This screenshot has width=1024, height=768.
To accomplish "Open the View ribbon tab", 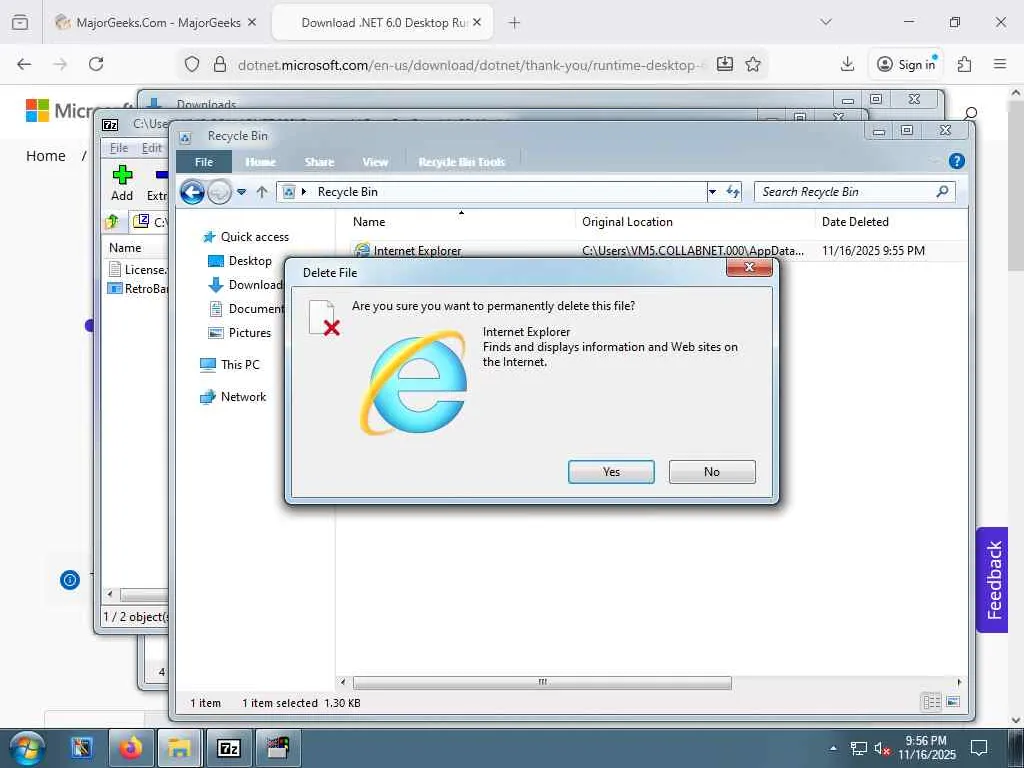I will (x=375, y=161).
